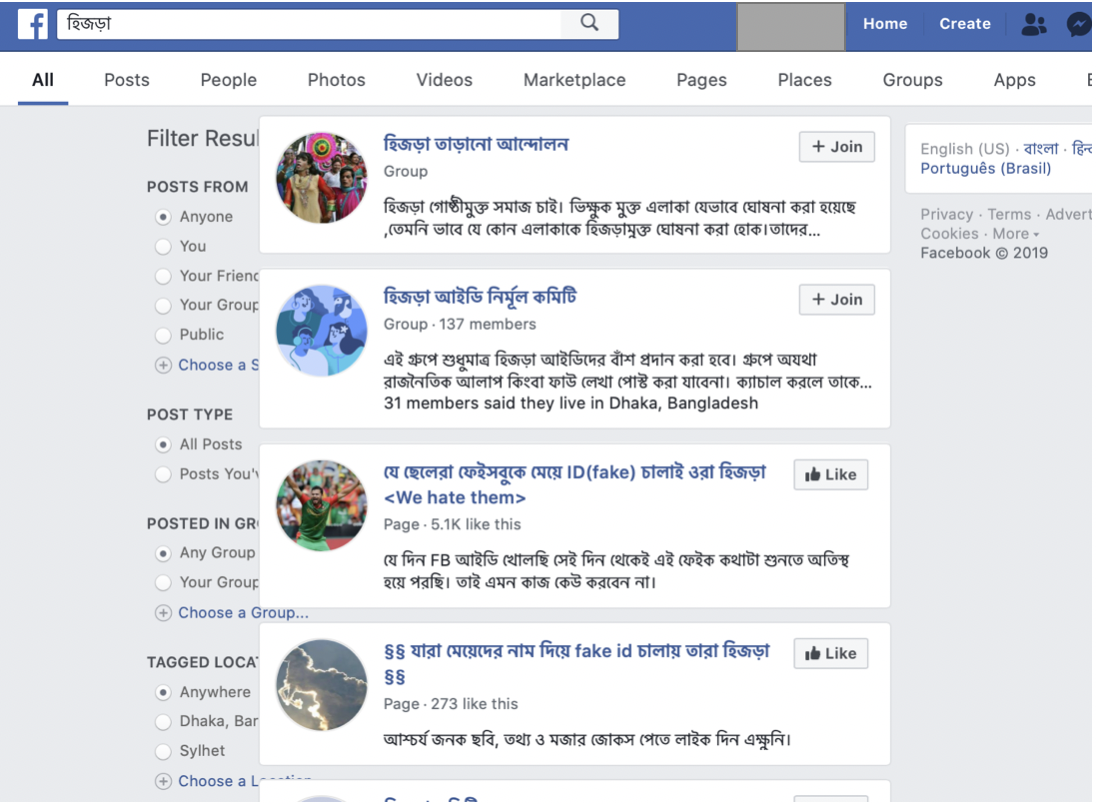Click the plus icon beside Choose a Source
The width and height of the screenshot is (1096, 804).
pyautogui.click(x=163, y=365)
